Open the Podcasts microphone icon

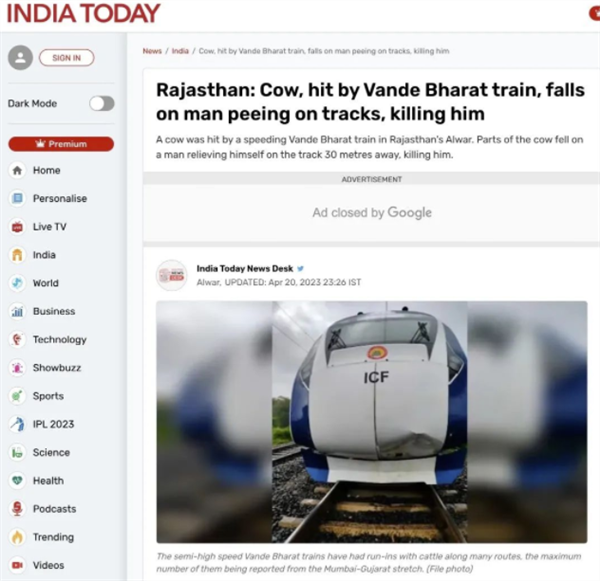(17, 509)
